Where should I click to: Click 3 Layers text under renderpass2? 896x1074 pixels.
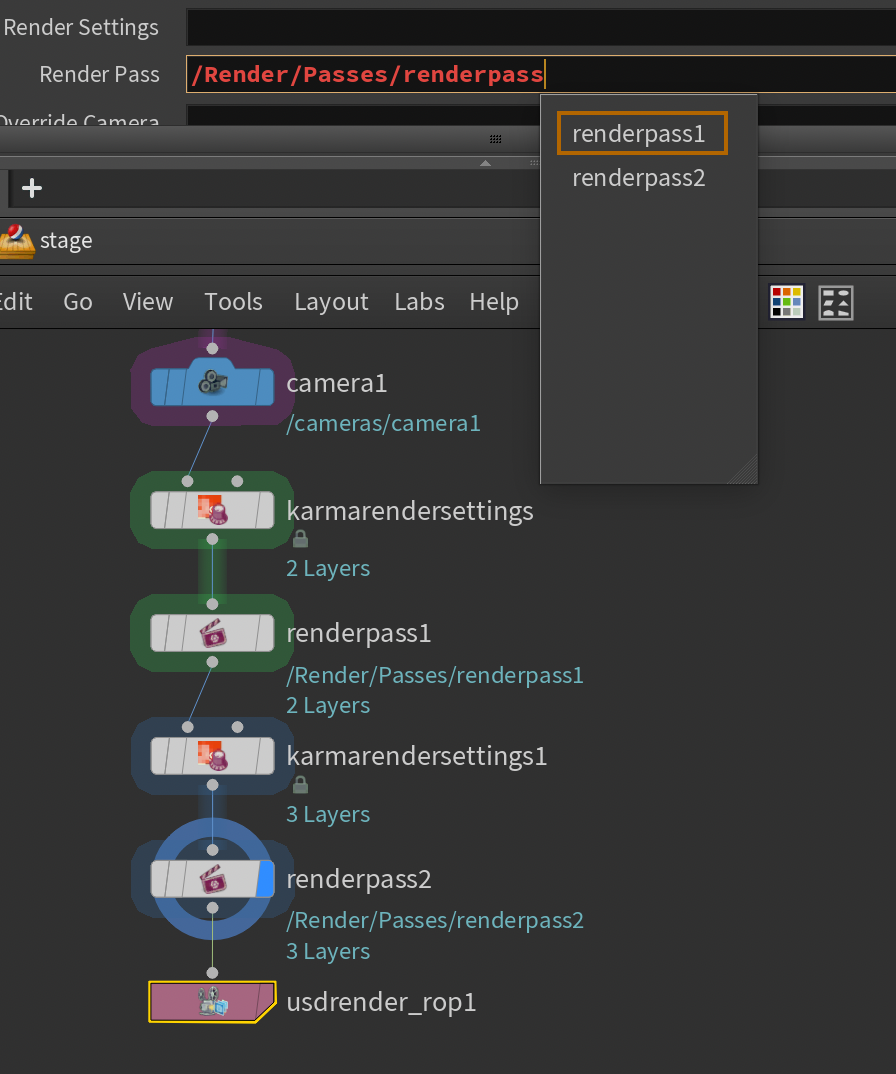[x=328, y=951]
